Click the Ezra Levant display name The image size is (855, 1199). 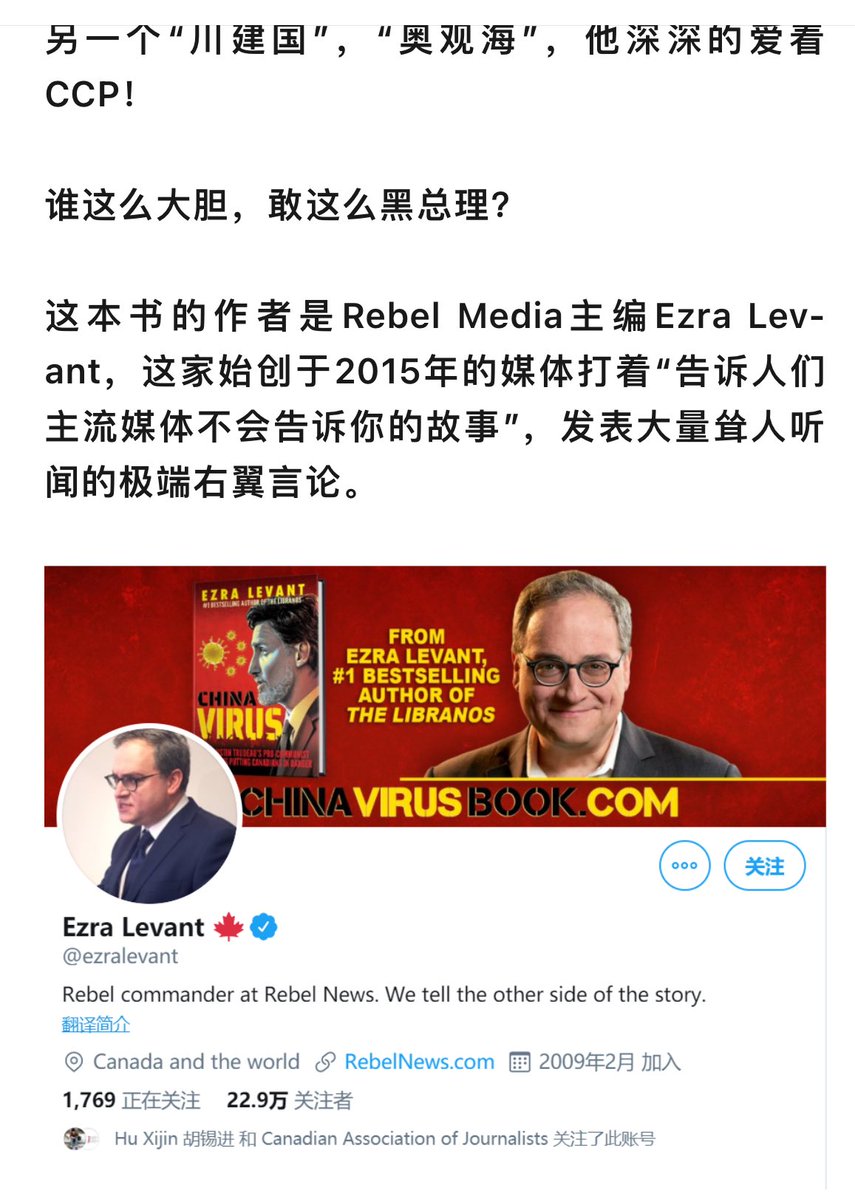point(133,927)
